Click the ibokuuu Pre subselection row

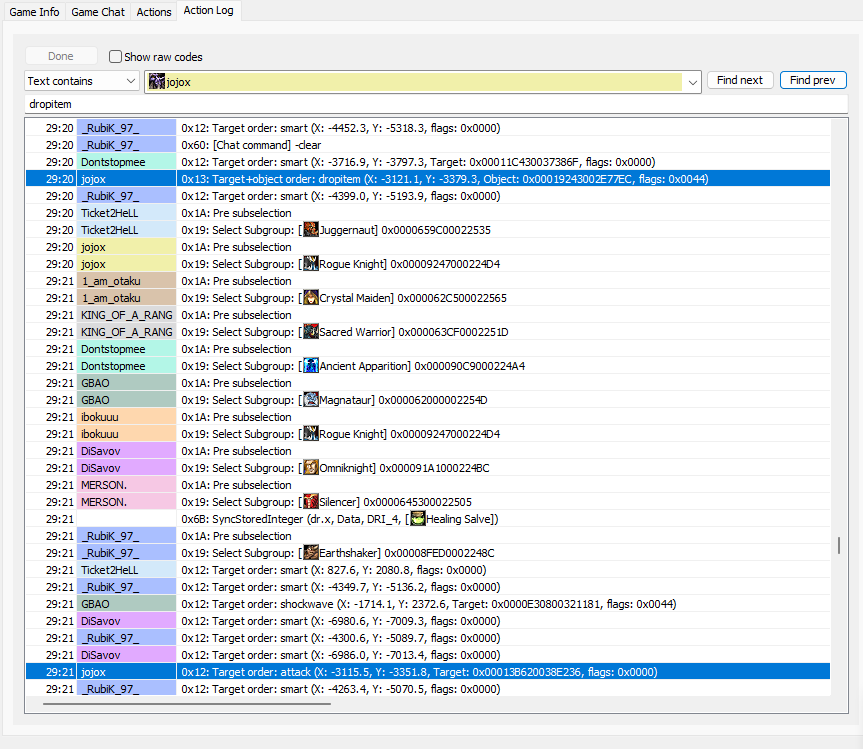428,417
